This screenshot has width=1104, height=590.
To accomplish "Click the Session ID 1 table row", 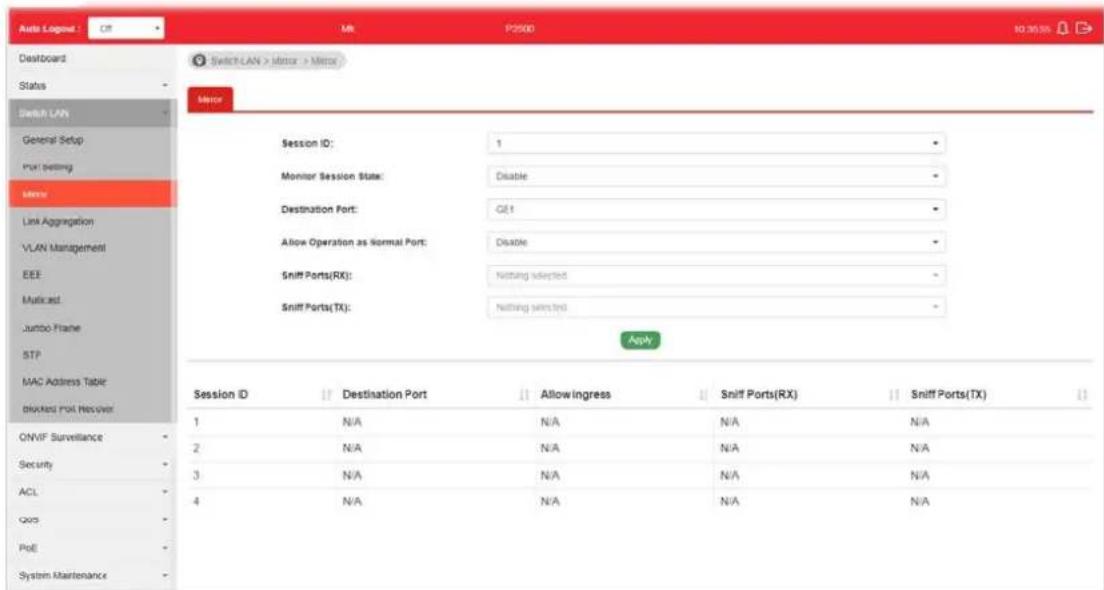I will click(640, 422).
